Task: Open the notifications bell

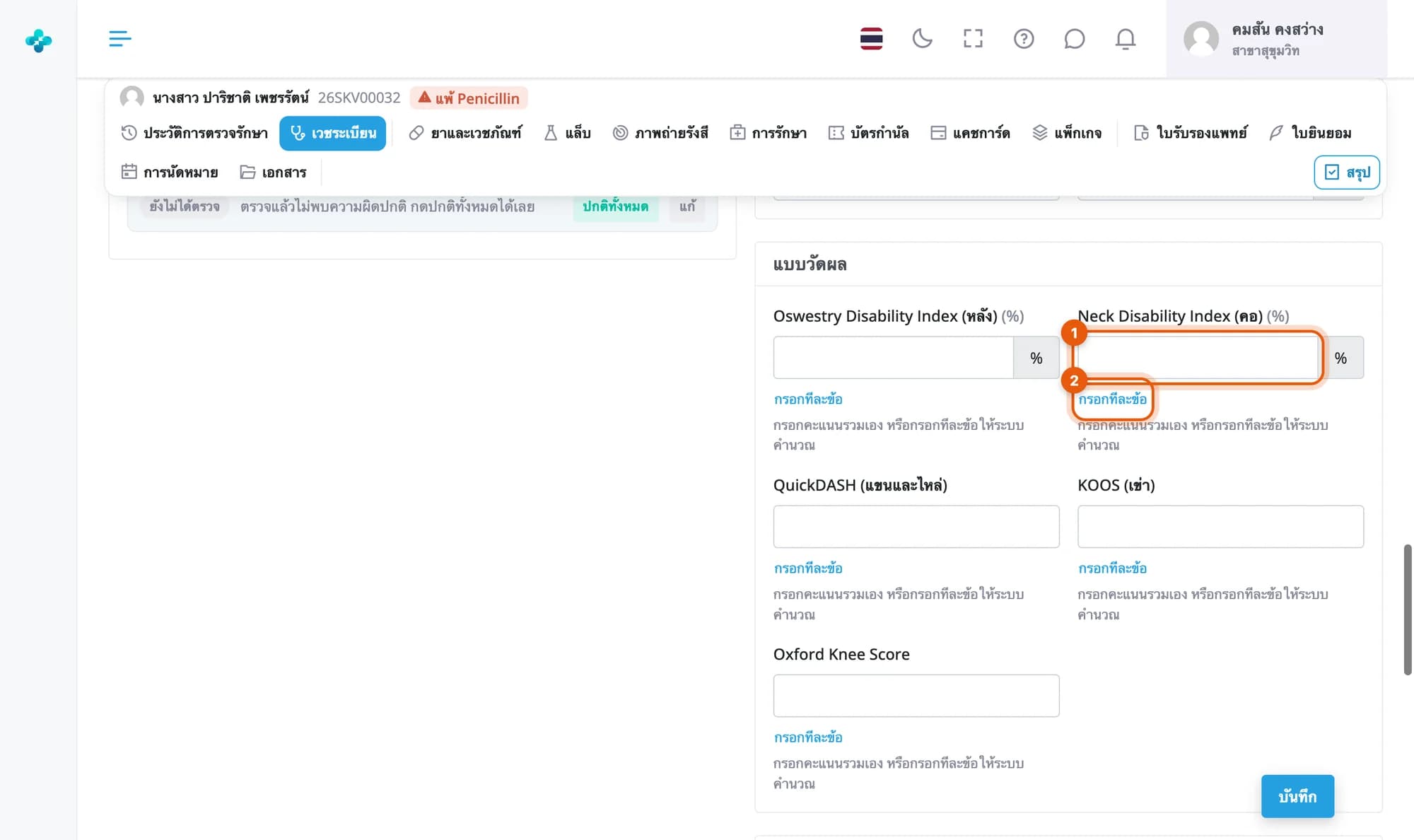Action: coord(1125,38)
